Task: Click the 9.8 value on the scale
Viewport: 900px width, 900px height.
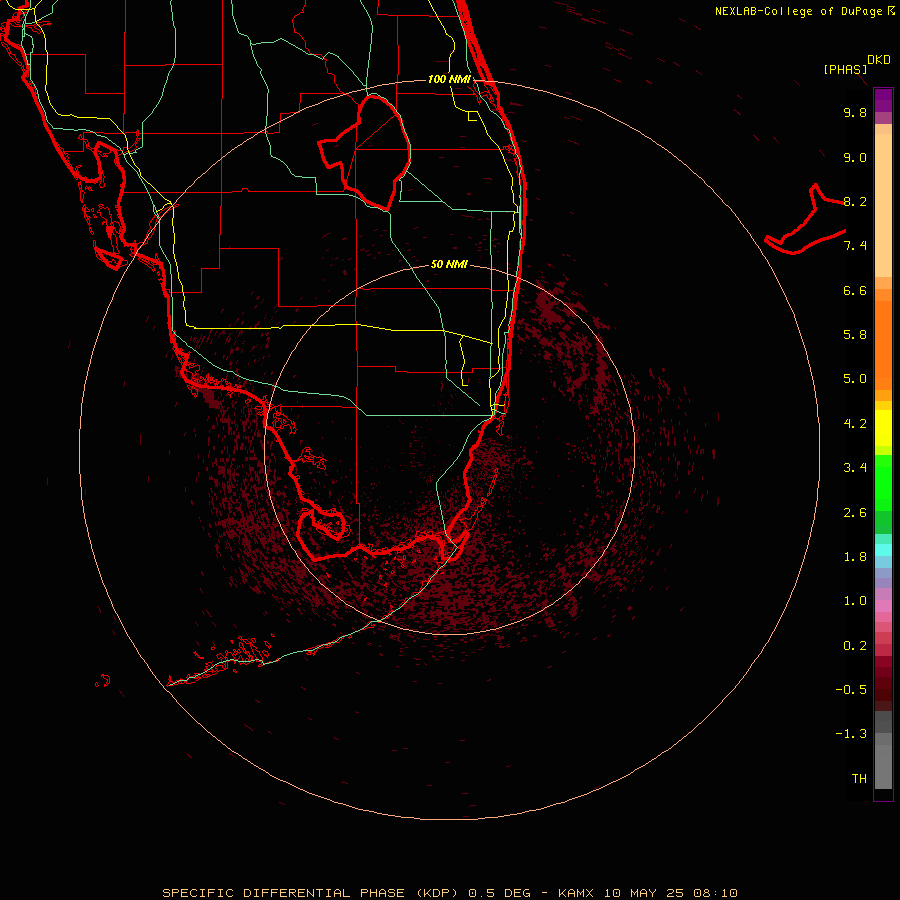Action: tap(855, 112)
